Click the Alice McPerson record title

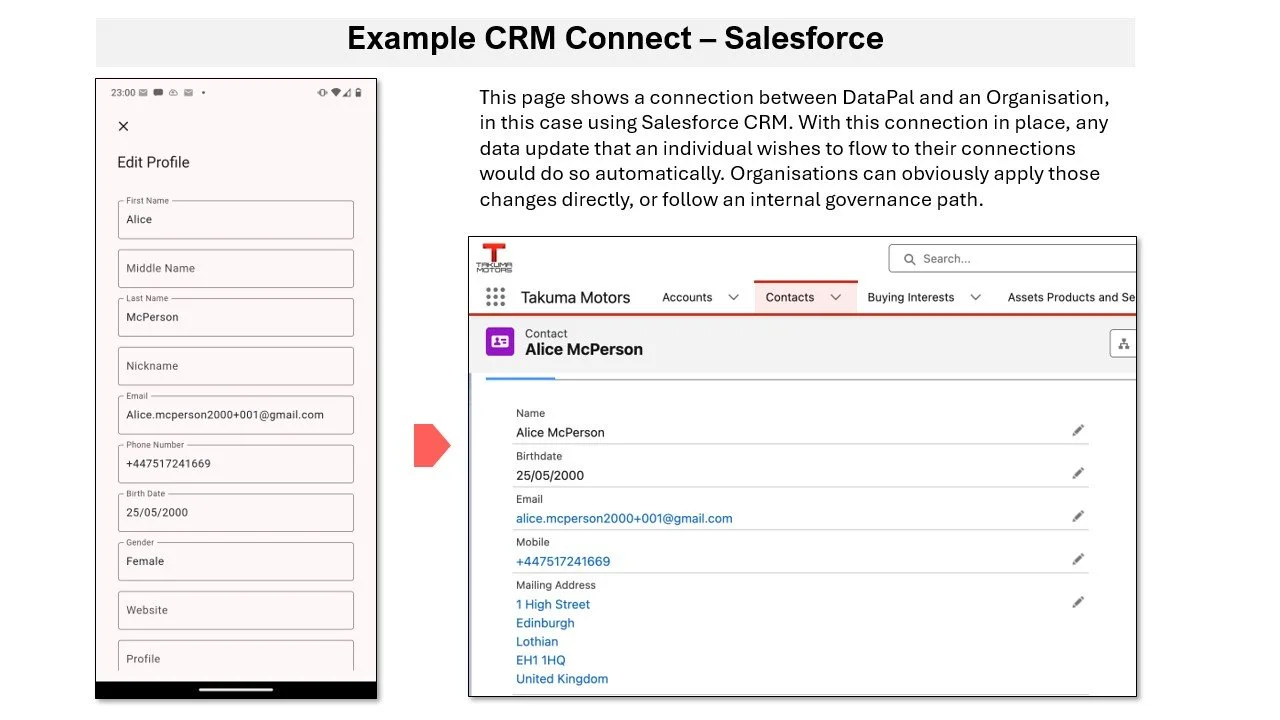pos(584,349)
